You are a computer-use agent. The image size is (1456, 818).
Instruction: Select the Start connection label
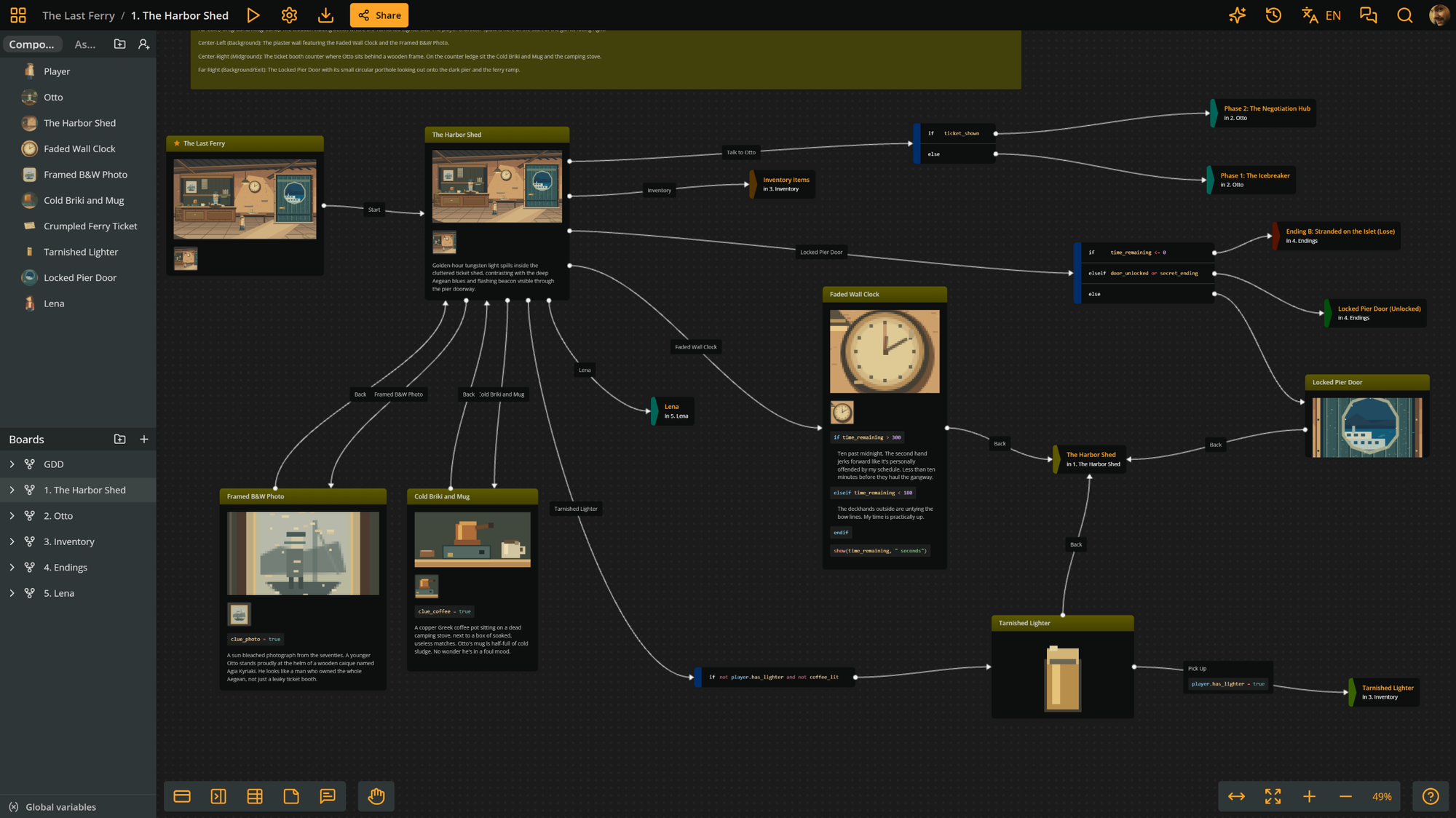[x=374, y=210]
